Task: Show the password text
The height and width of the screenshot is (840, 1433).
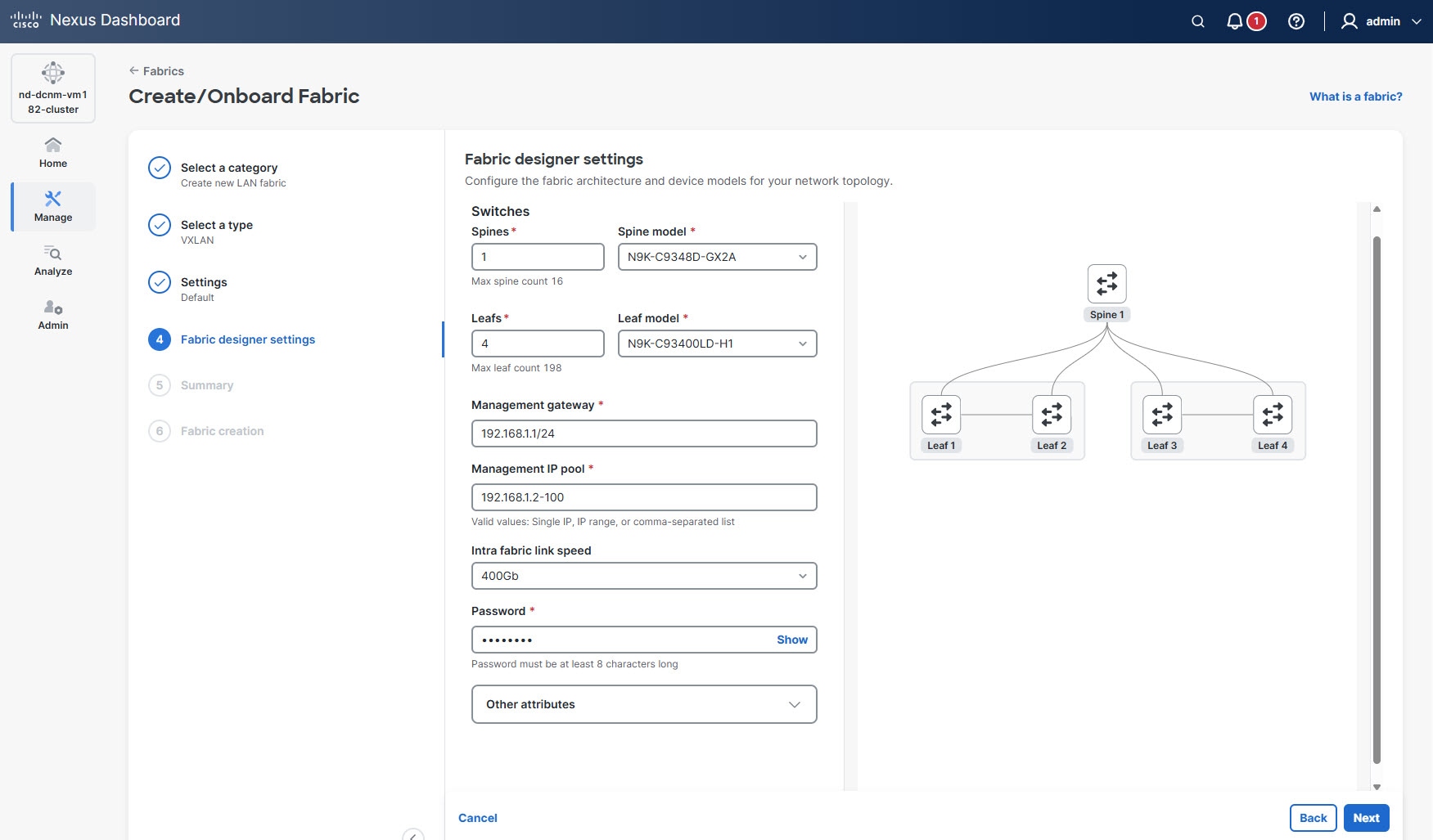Action: pos(791,640)
